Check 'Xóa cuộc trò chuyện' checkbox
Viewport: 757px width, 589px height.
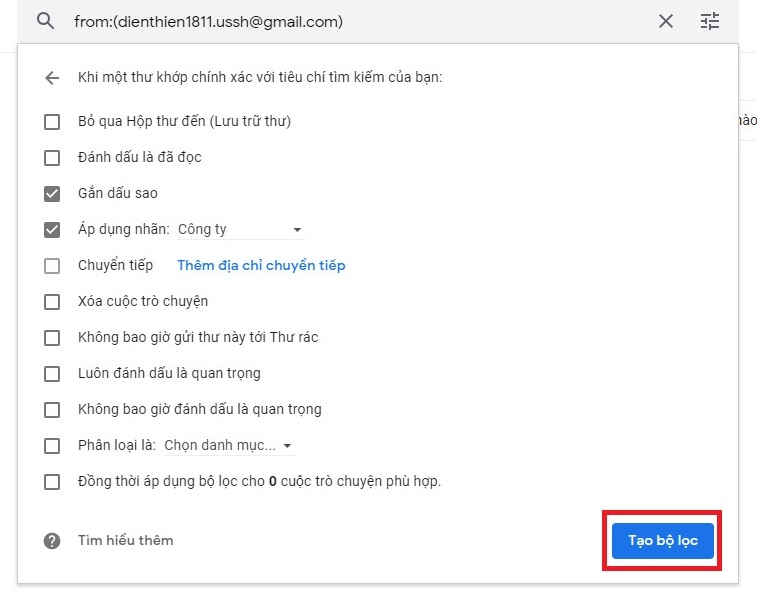[x=52, y=302]
